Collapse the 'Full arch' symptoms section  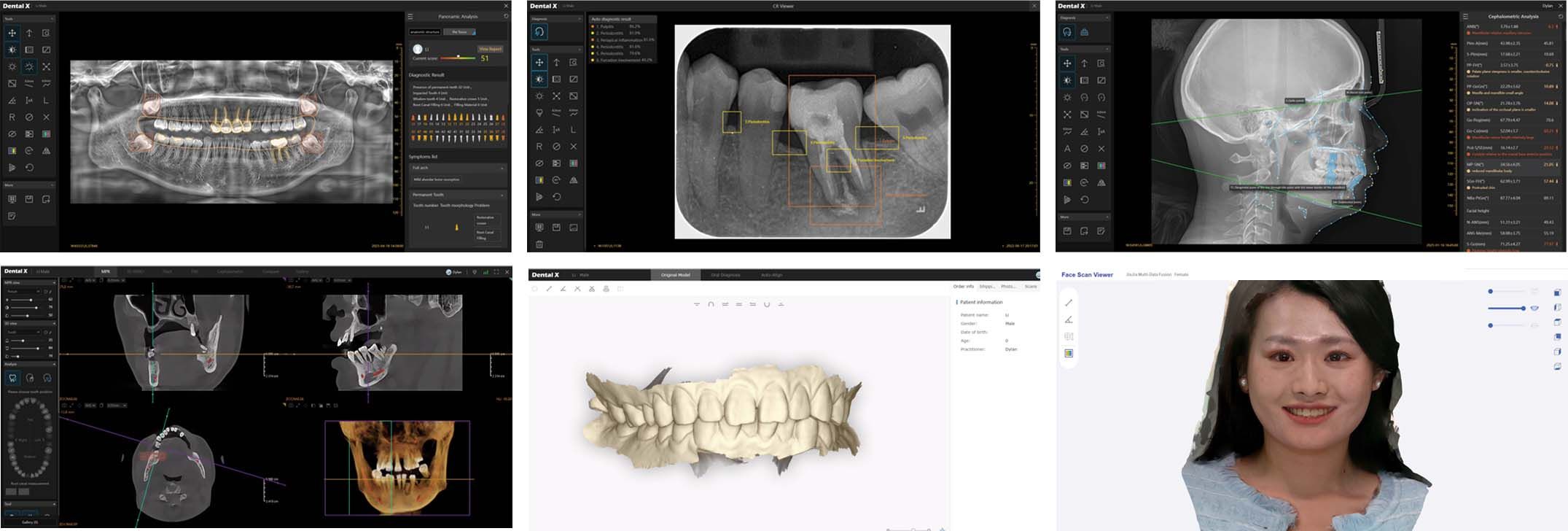502,168
